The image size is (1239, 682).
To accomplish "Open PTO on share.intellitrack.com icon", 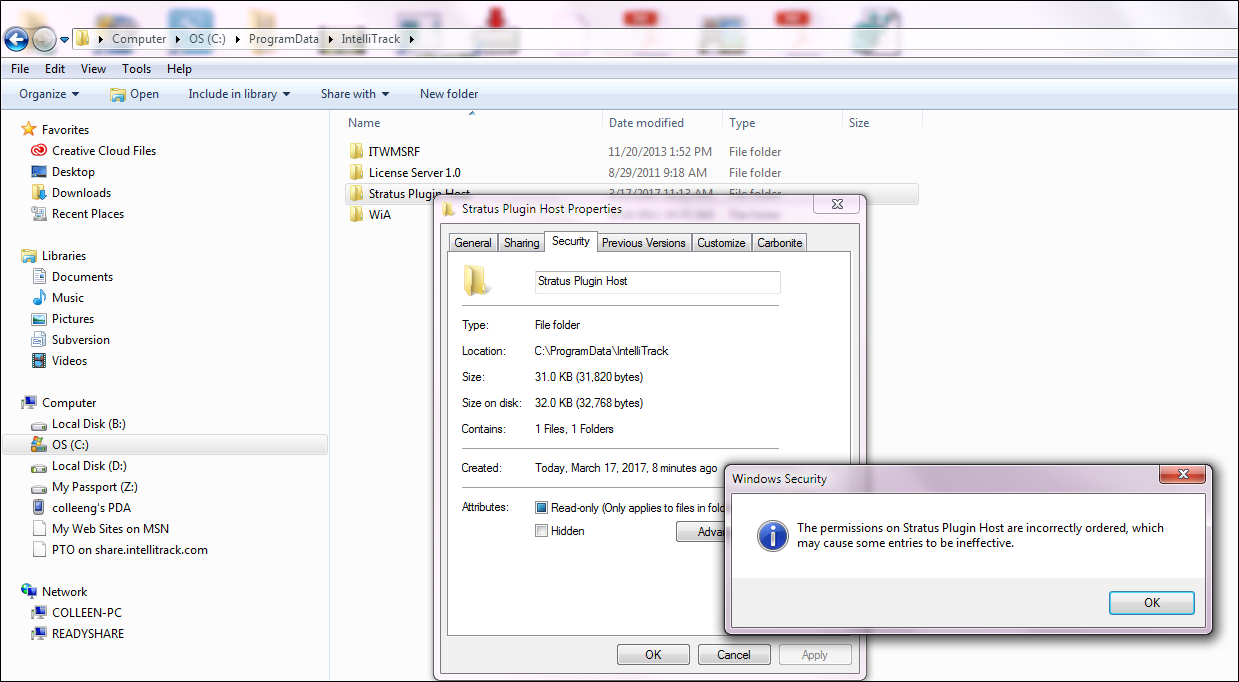I will (39, 550).
